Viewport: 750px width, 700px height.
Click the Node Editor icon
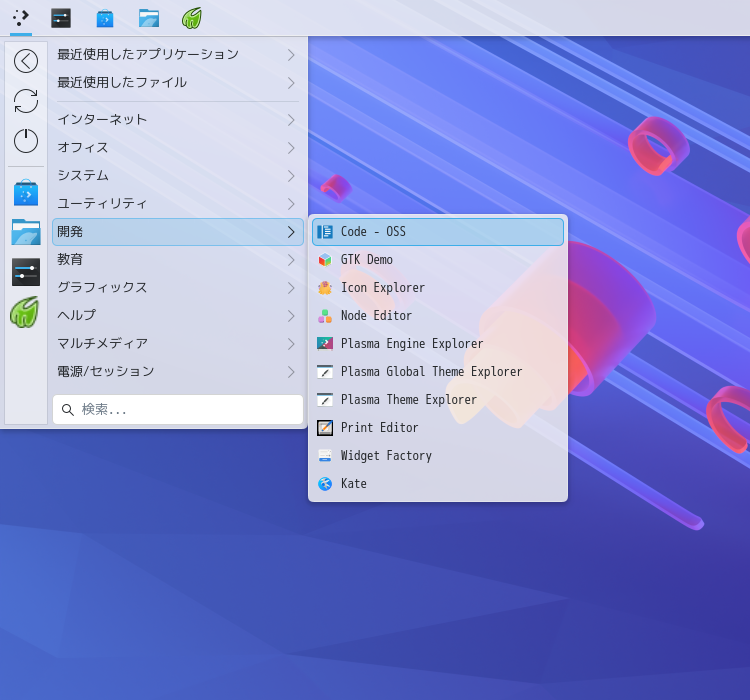325,316
